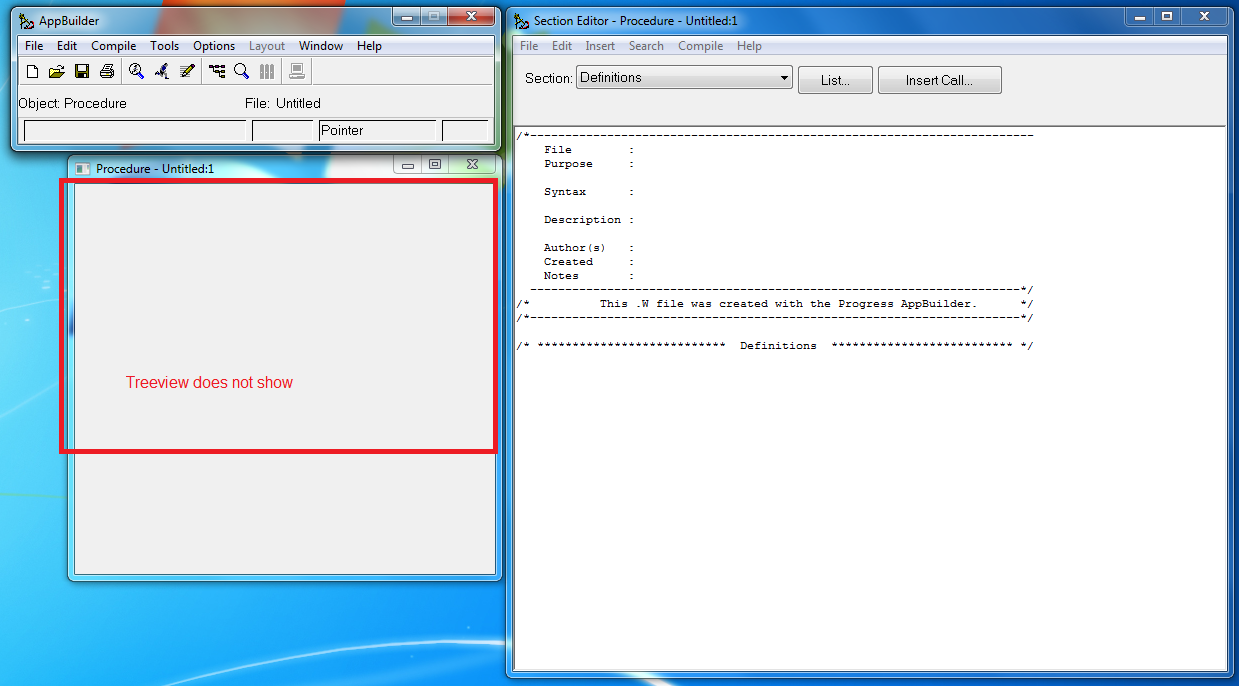Close the Section Editor window
Screen dimensions: 1239x686
click(1205, 17)
